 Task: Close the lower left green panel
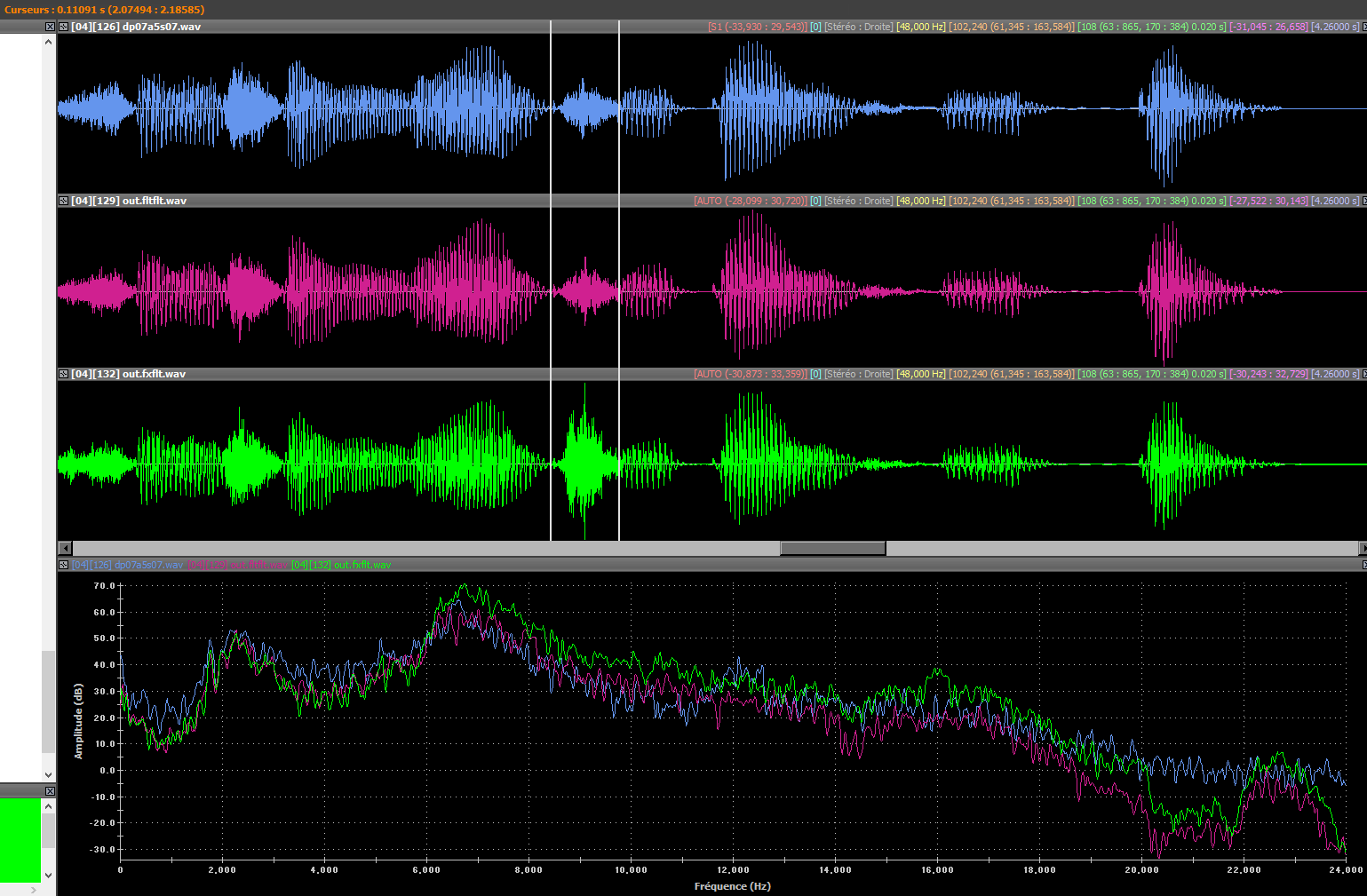[50, 790]
